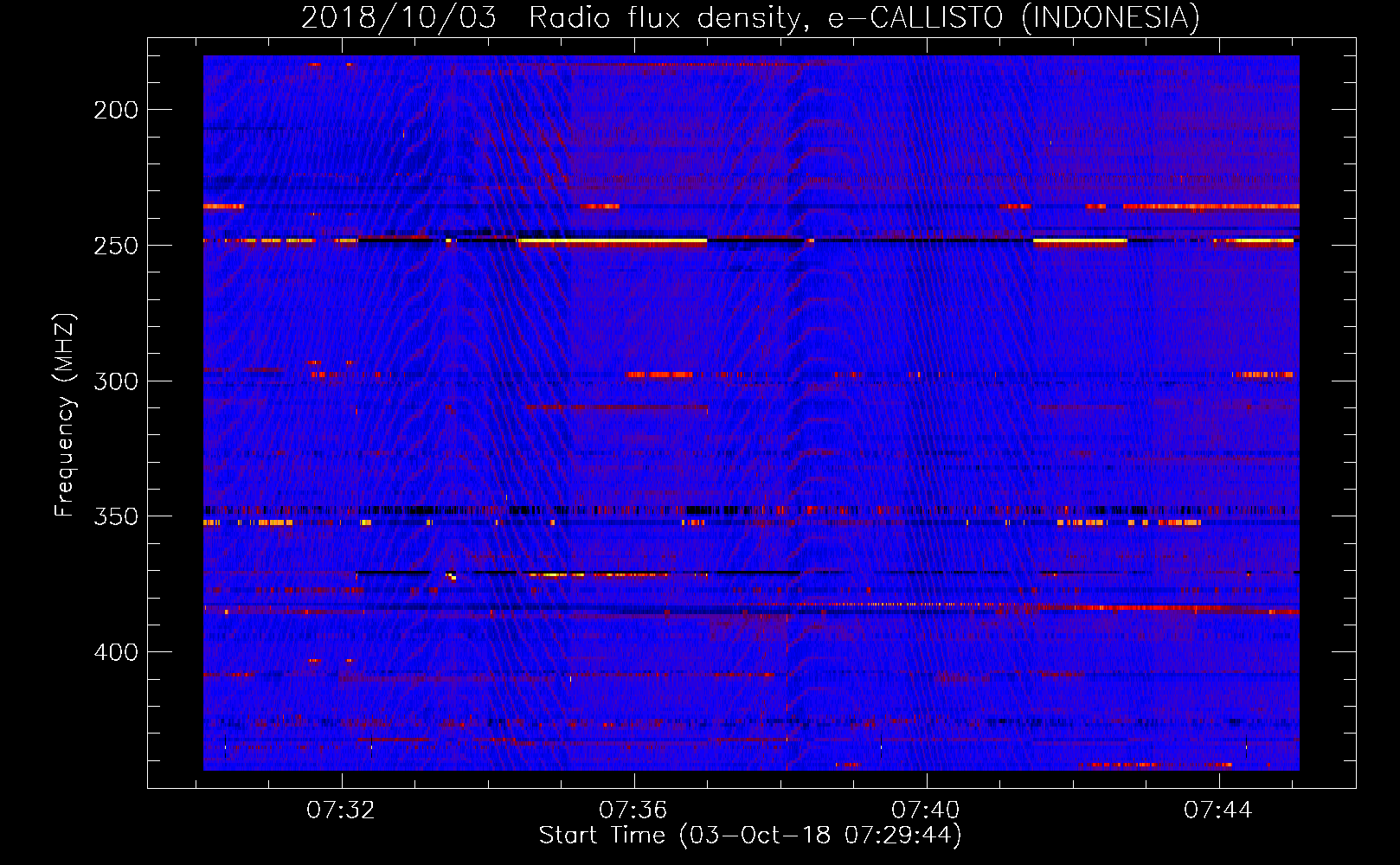Click the Frequency (MHZ) axis label
This screenshot has width=1400, height=865.
tap(65, 415)
